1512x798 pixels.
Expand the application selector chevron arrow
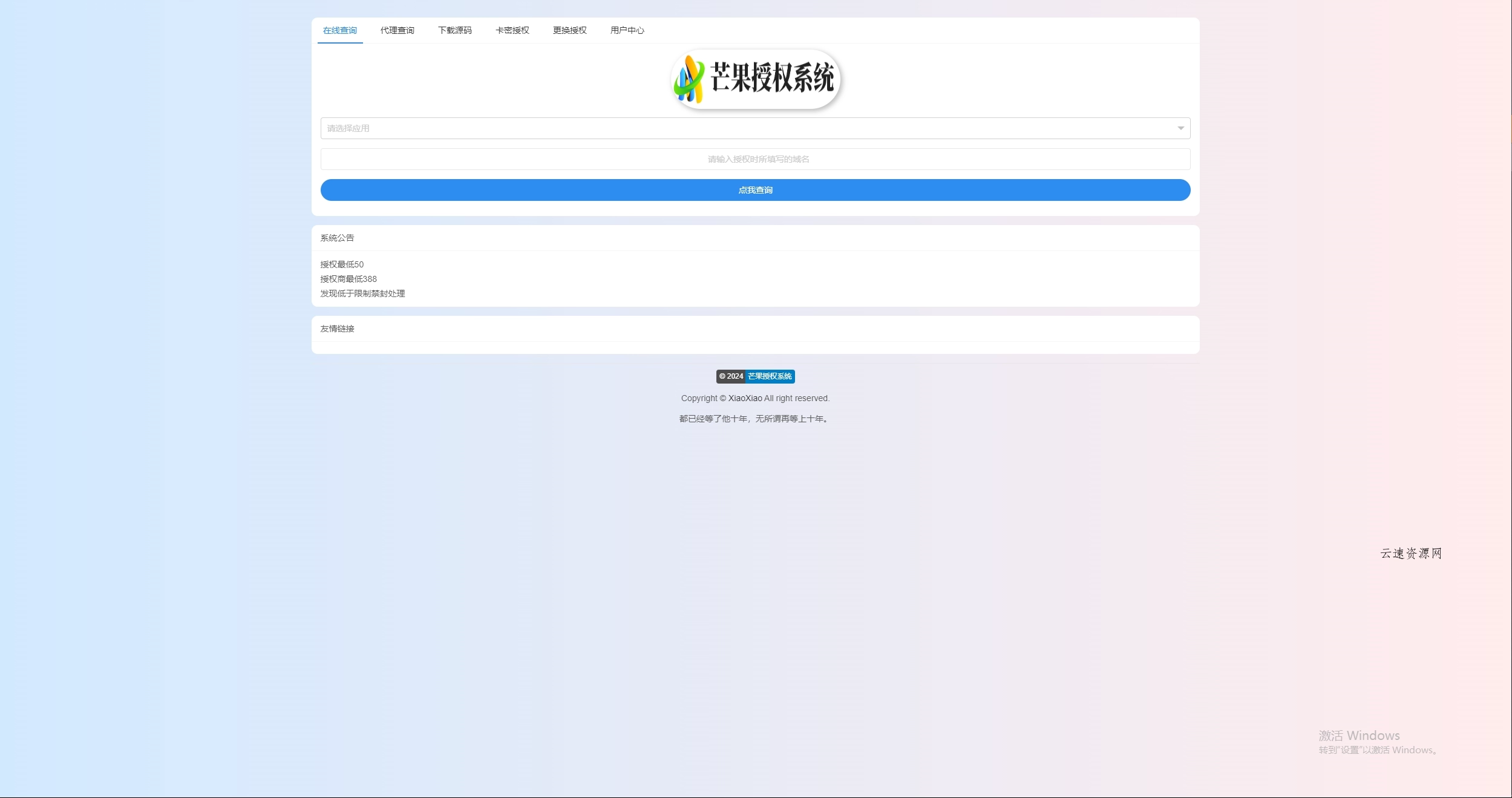[1180, 128]
